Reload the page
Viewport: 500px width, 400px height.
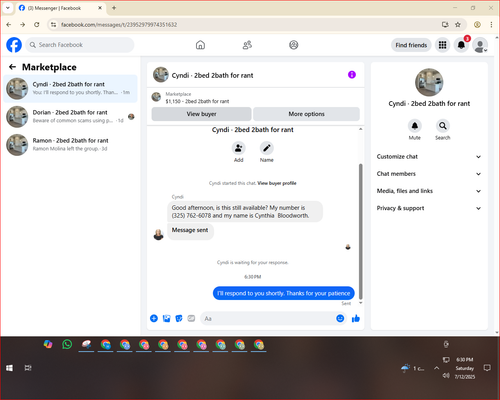(x=37, y=25)
